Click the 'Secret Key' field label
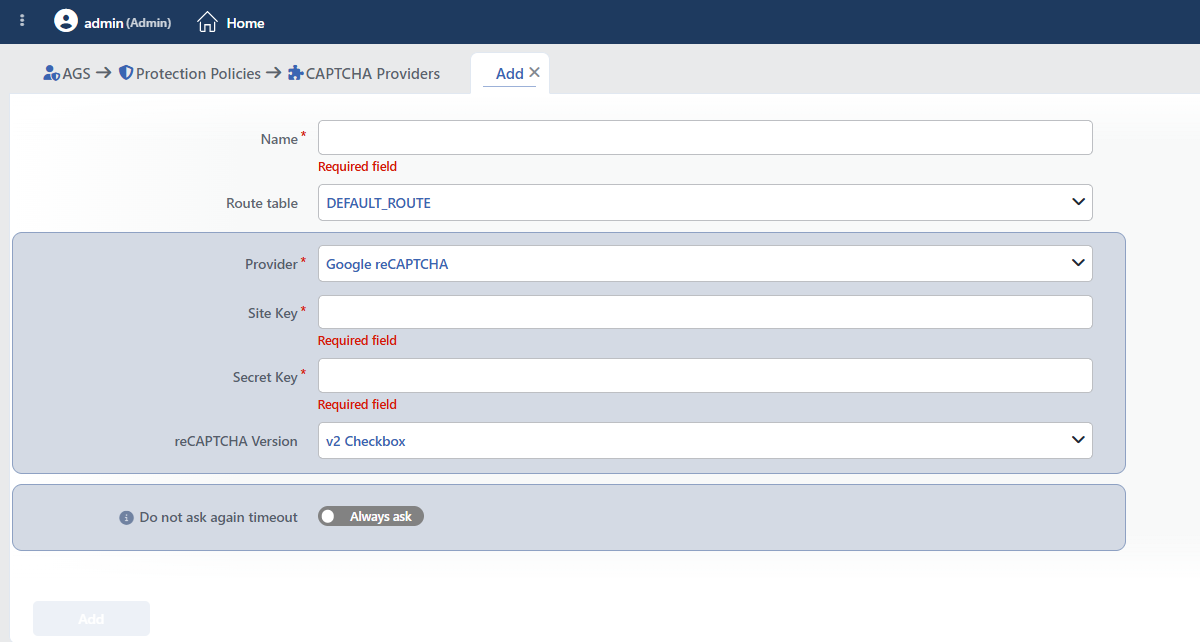This screenshot has height=642, width=1200. click(265, 377)
